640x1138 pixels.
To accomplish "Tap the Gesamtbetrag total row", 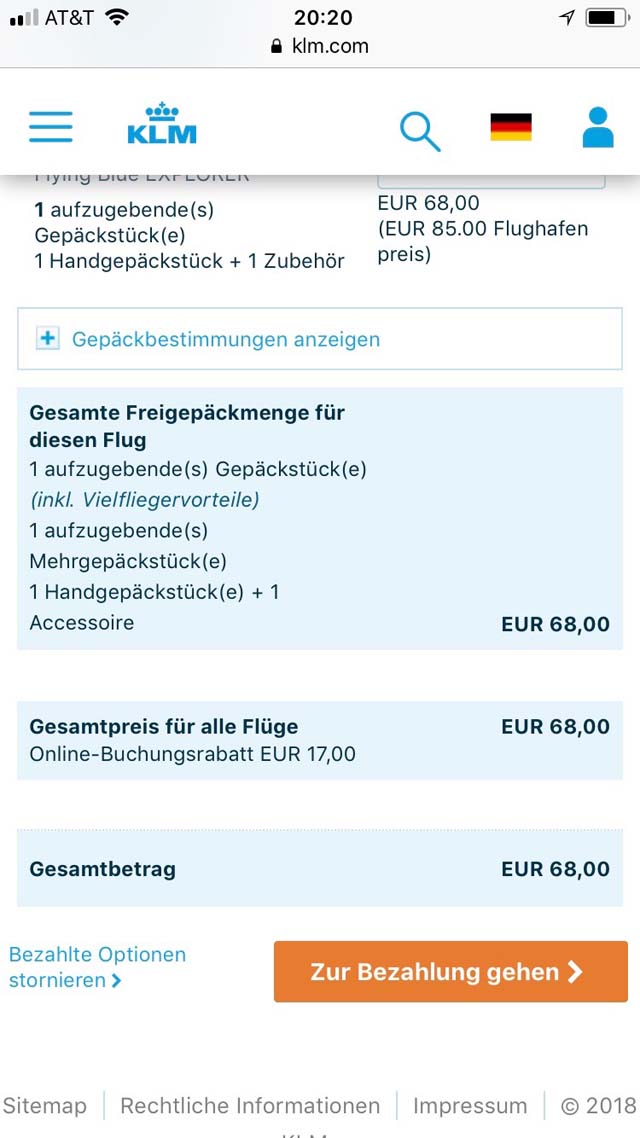I will [320, 869].
